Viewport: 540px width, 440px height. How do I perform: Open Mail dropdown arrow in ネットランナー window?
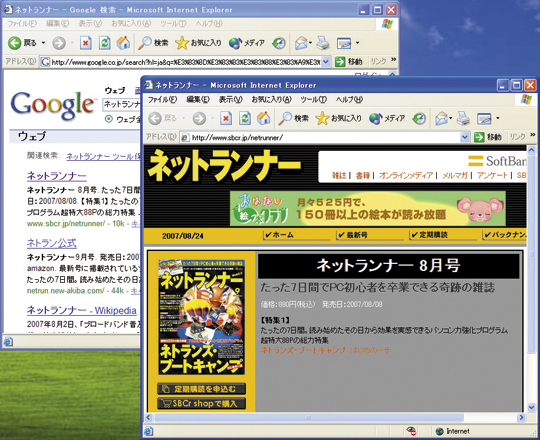coord(451,118)
